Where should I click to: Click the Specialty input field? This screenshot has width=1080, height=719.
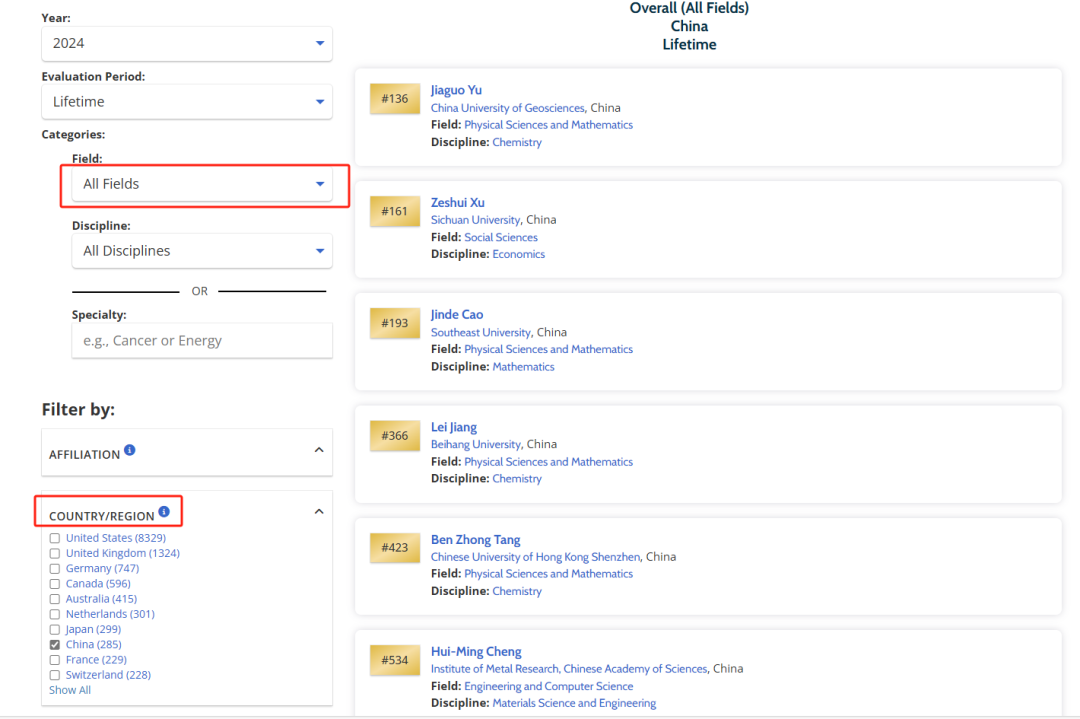[202, 341]
